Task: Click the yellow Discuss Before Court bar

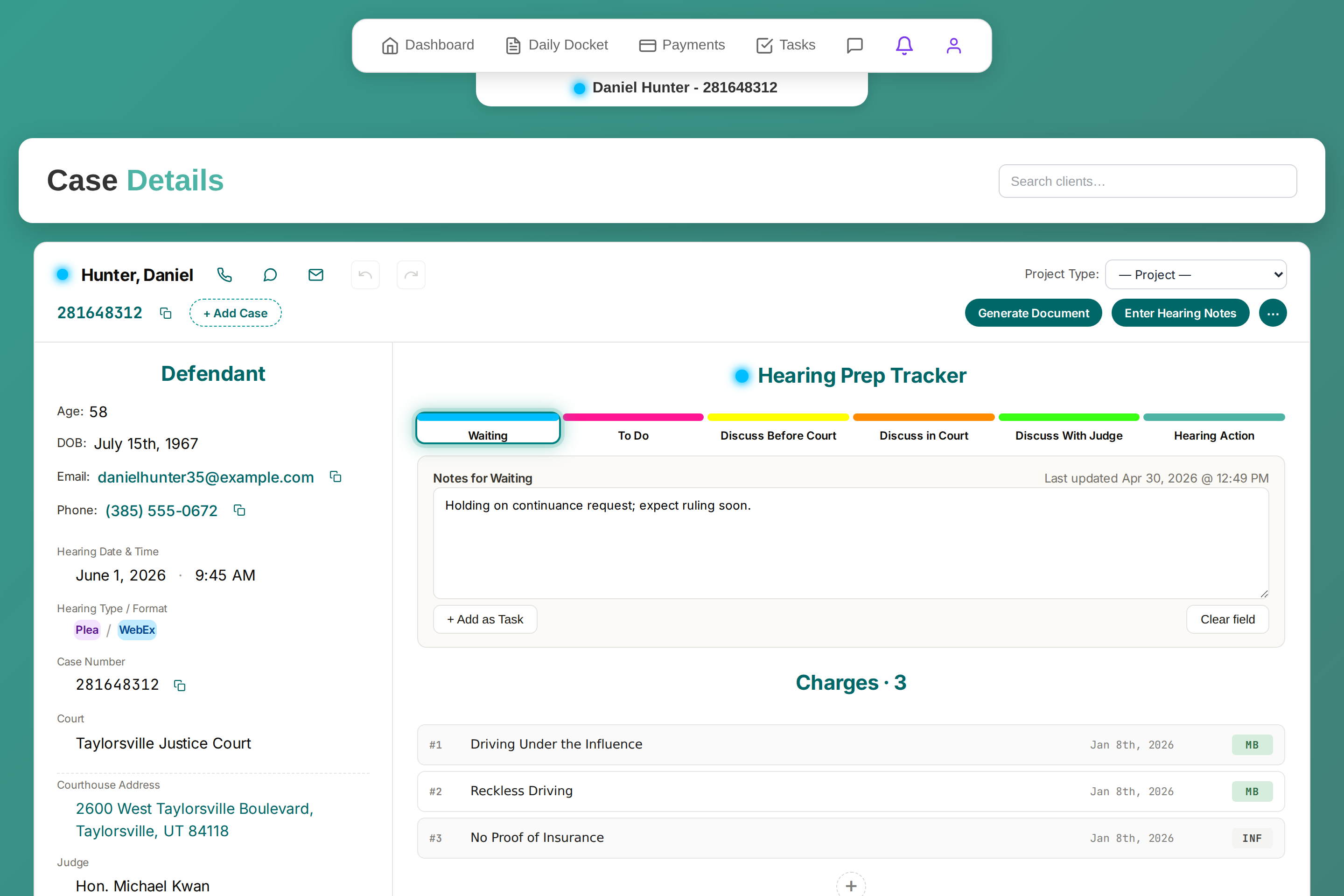Action: point(778,417)
